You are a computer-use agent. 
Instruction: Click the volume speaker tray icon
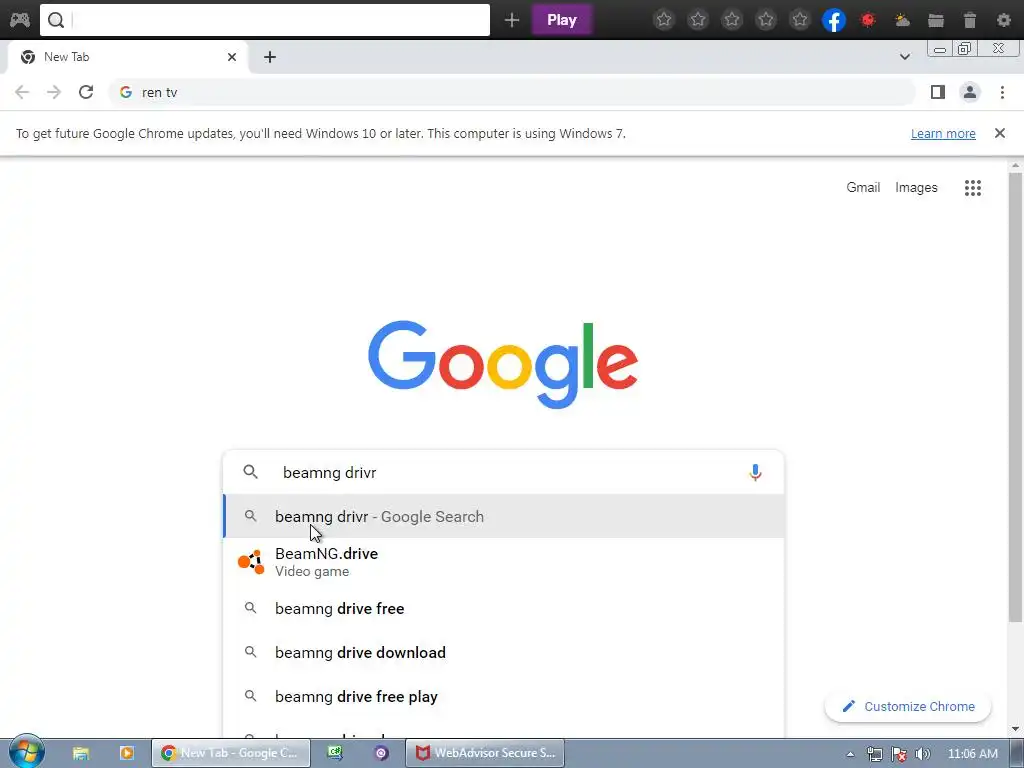point(923,754)
